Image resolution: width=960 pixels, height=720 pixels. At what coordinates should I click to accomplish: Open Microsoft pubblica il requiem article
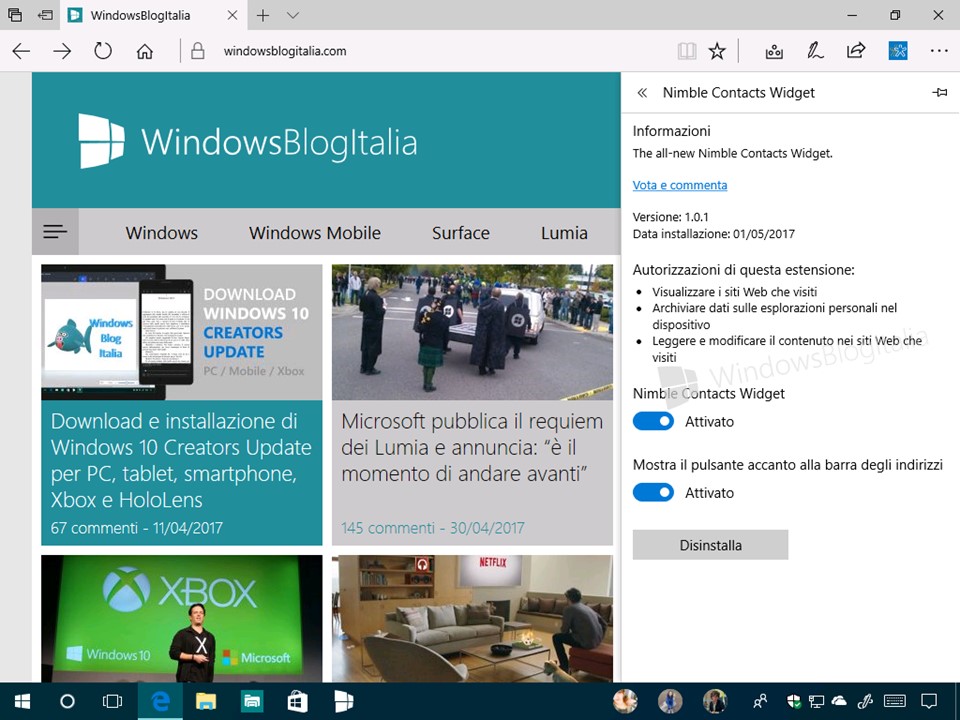[x=472, y=447]
